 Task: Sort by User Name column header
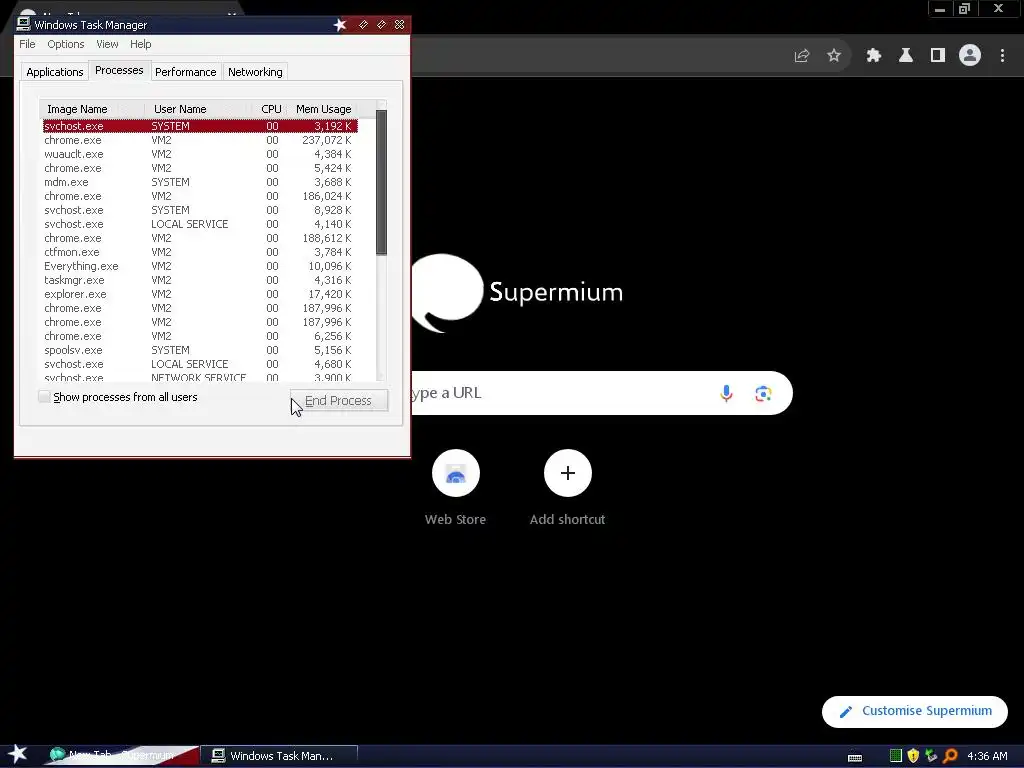[x=199, y=109]
